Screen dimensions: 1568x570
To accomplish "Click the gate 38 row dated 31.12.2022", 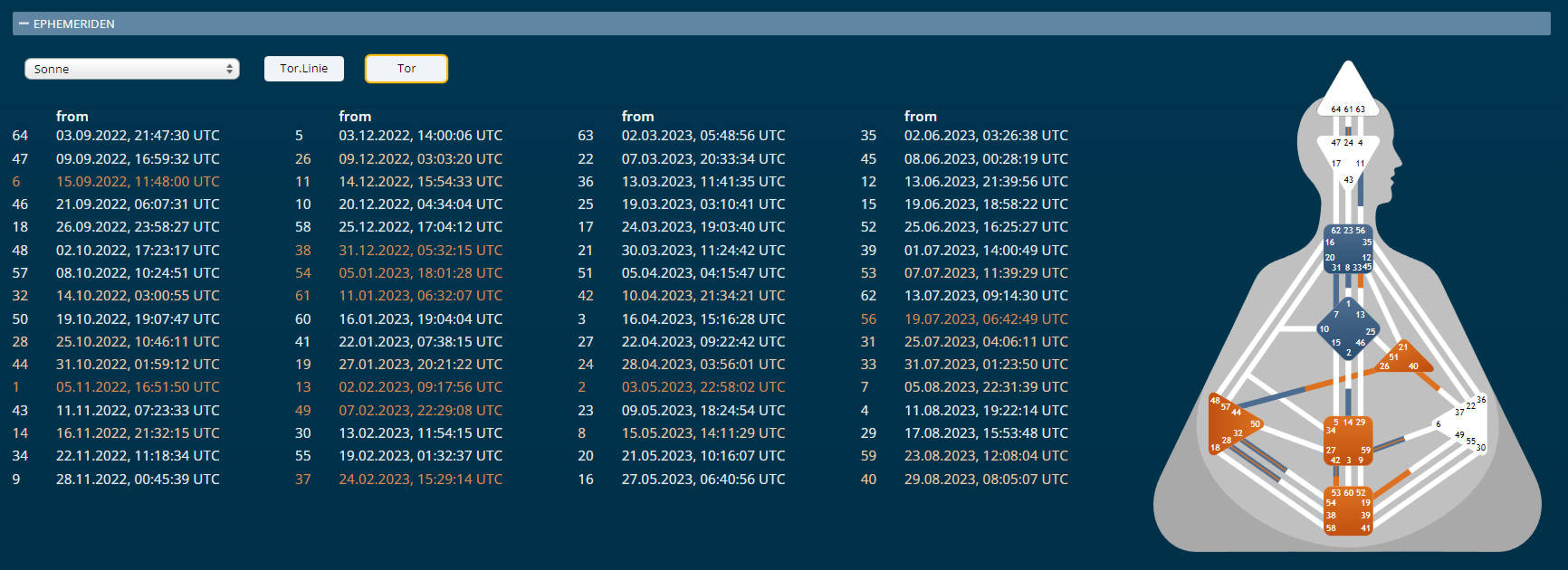I will pyautogui.click(x=420, y=251).
